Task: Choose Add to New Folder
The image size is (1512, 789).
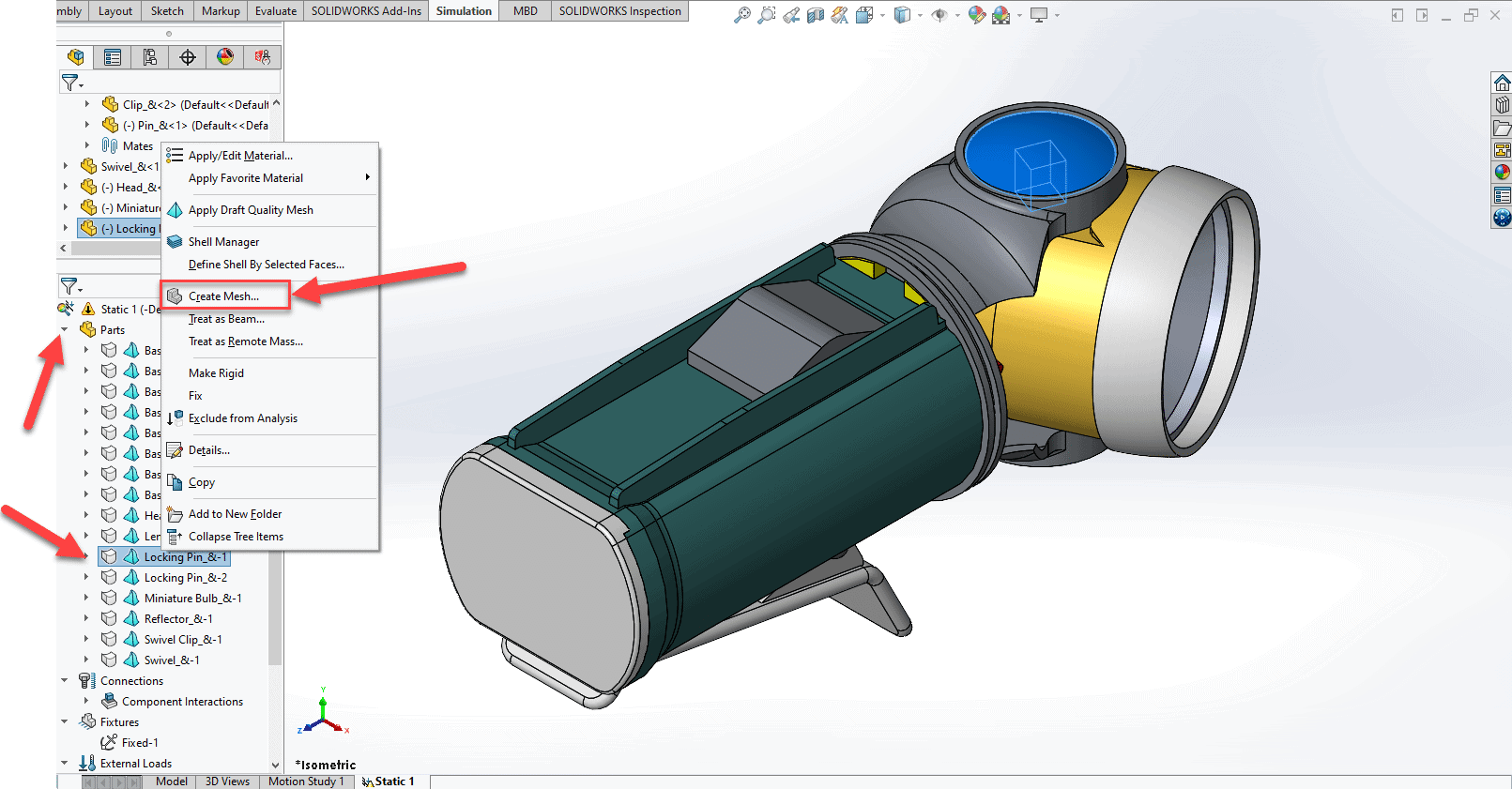Action: click(235, 514)
